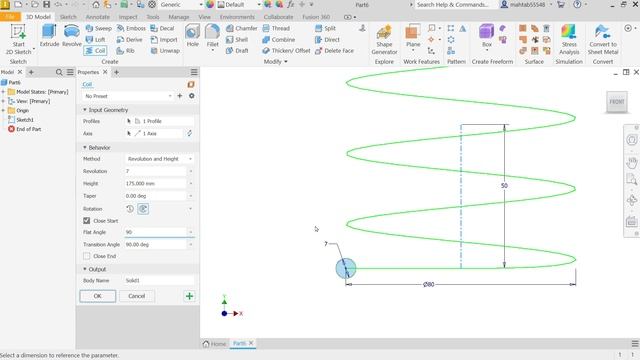Choose the Chamfer tool
This screenshot has width=640, height=360.
coord(242,28)
